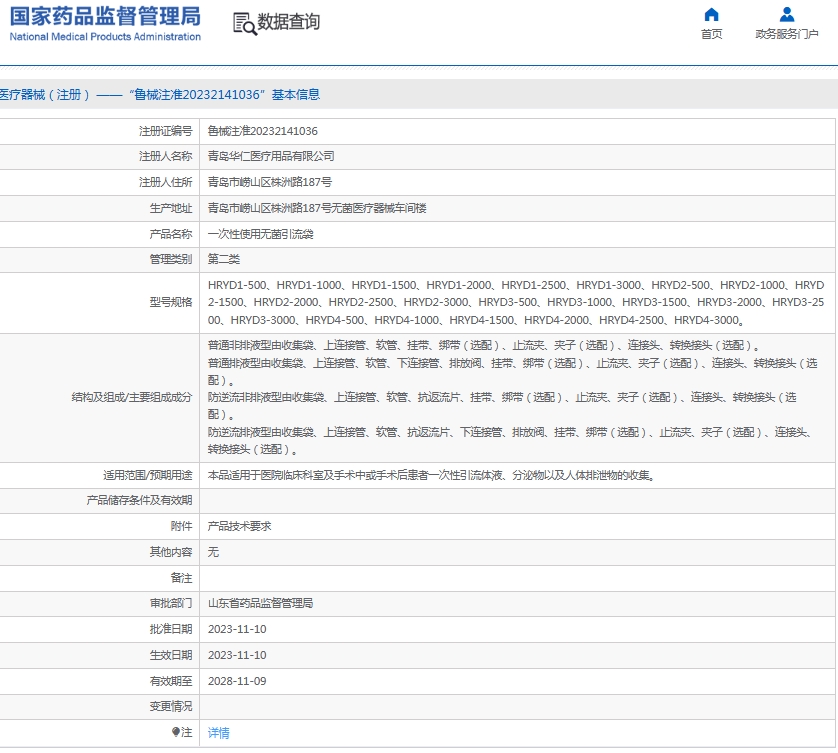Click attachment value 产品技术要求
The image size is (838, 753).
pos(239,526)
